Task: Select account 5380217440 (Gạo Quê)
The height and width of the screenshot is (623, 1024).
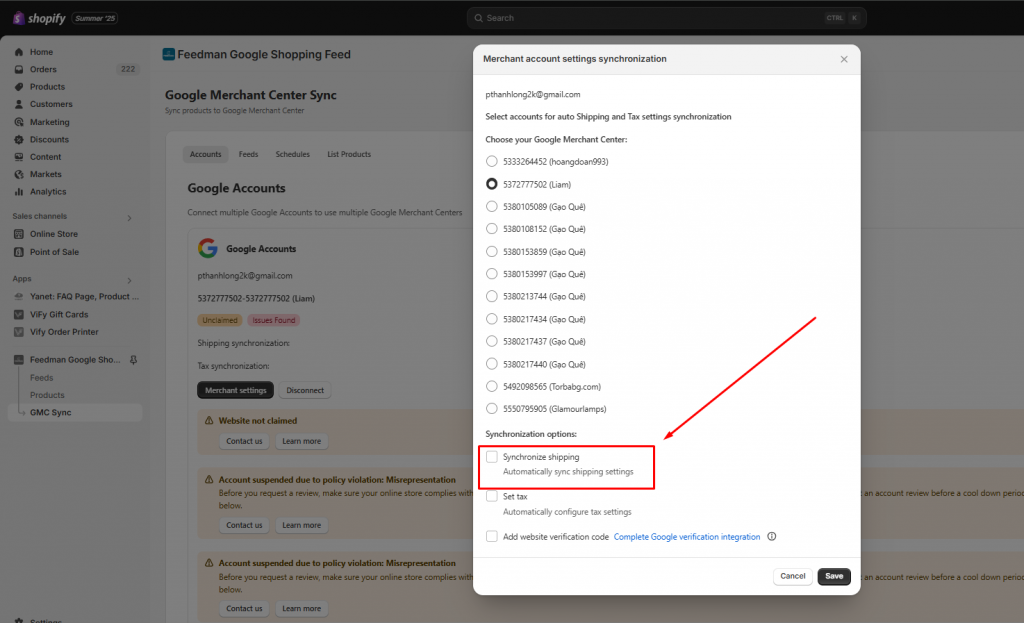Action: (x=492, y=364)
